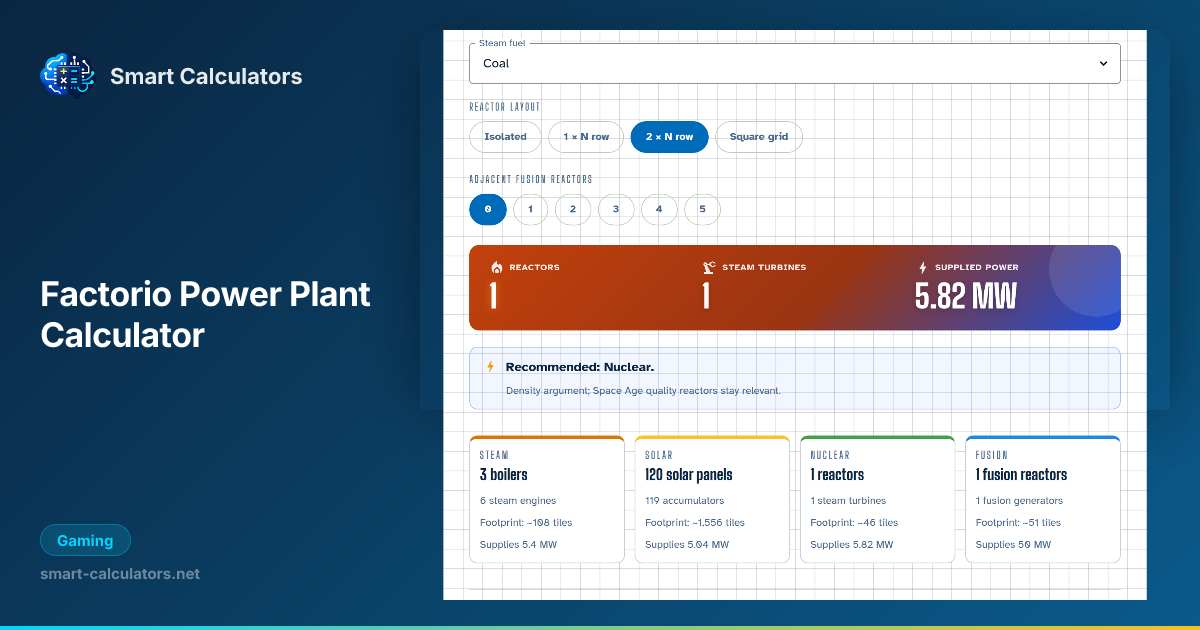Open the Nuclear card with 1 reactors
The height and width of the screenshot is (630, 1200).
(878, 499)
